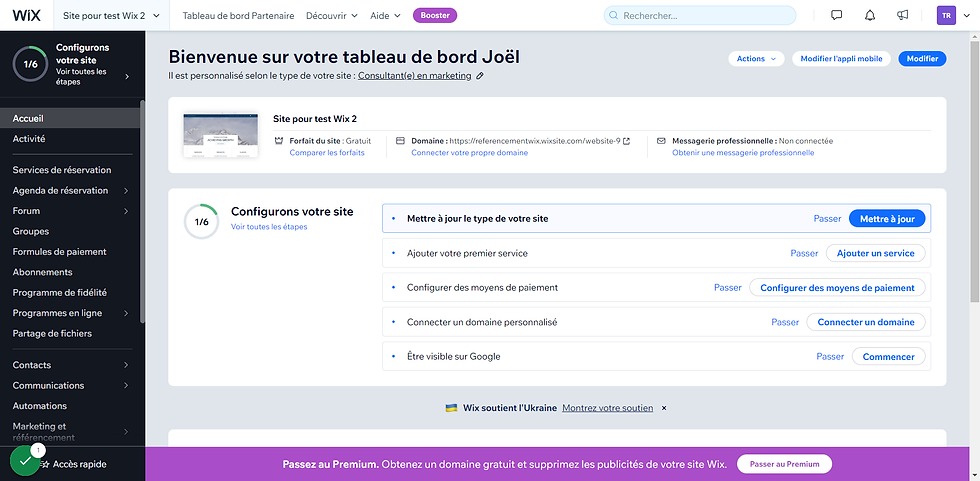Click the Domaine browser icon
Viewport: 980px width, 481px height.
[400, 141]
